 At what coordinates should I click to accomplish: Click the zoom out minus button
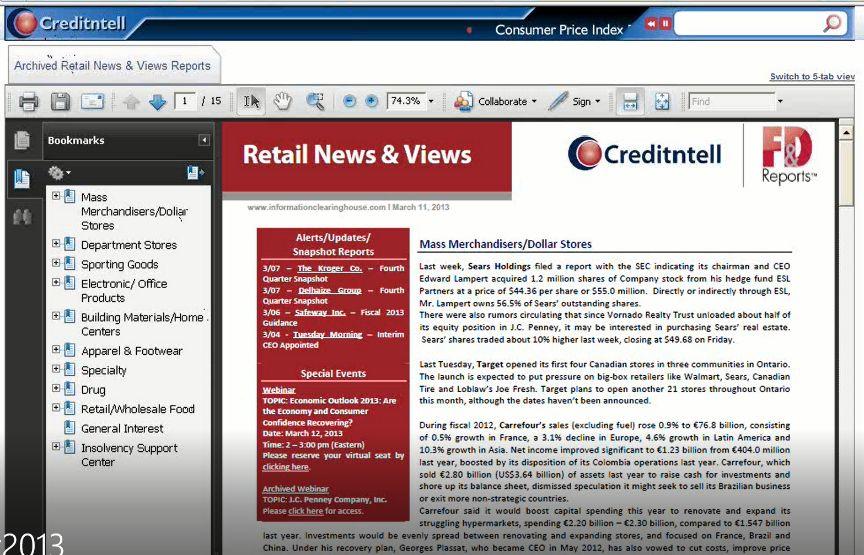349,101
